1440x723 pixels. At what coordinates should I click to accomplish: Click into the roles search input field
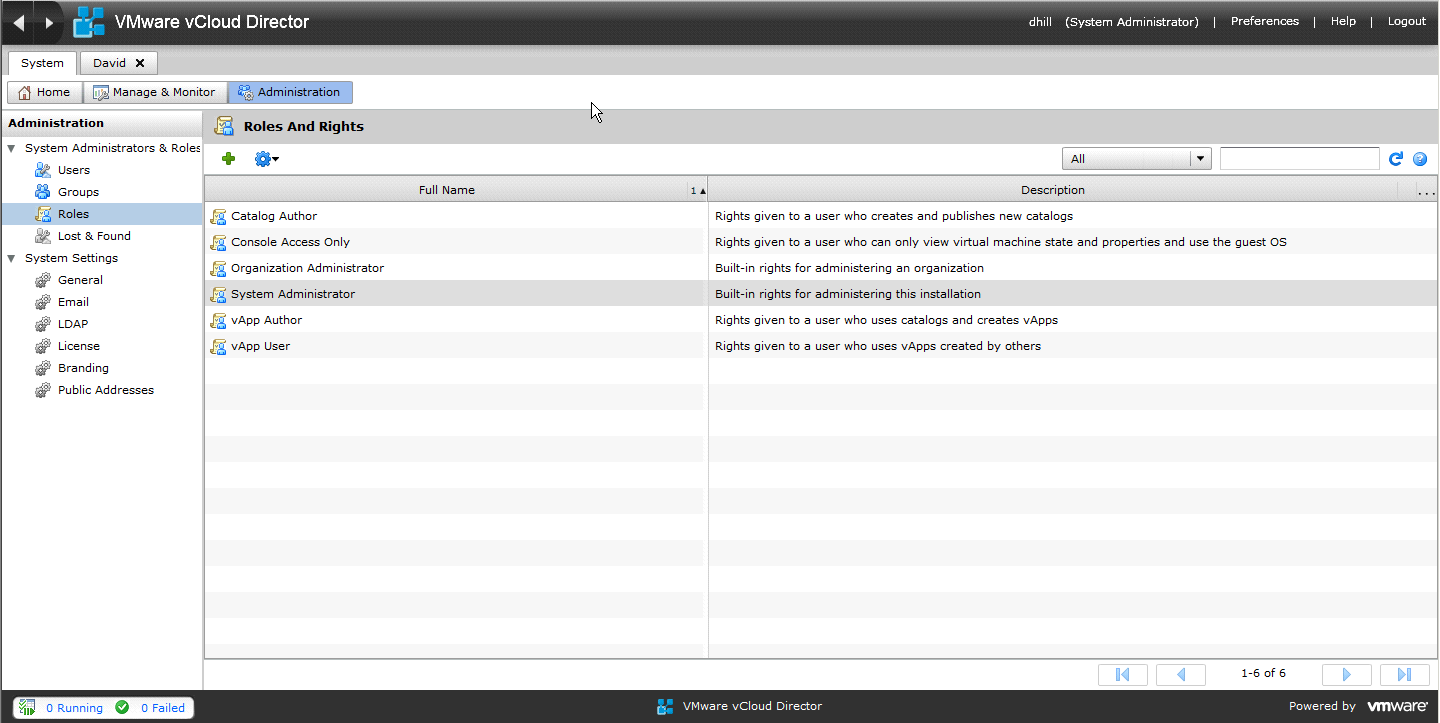pos(1300,159)
